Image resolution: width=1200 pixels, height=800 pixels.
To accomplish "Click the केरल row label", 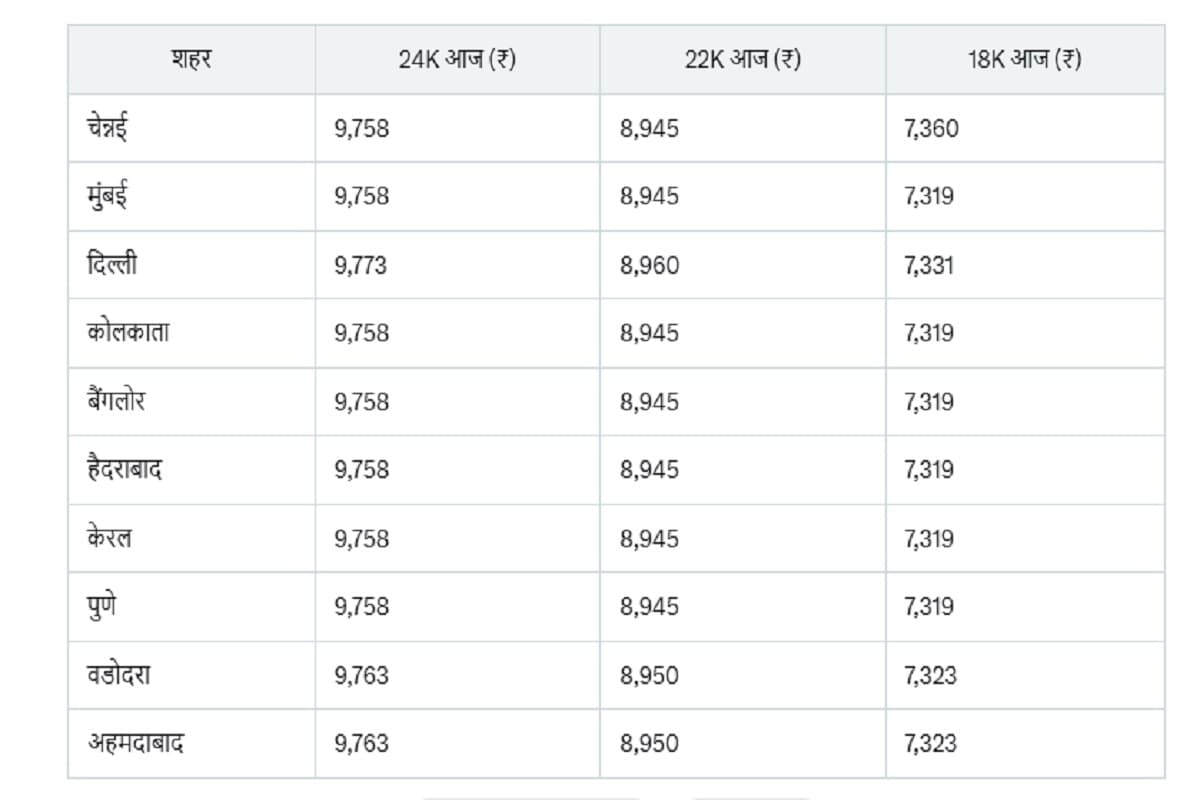I will [x=109, y=539].
